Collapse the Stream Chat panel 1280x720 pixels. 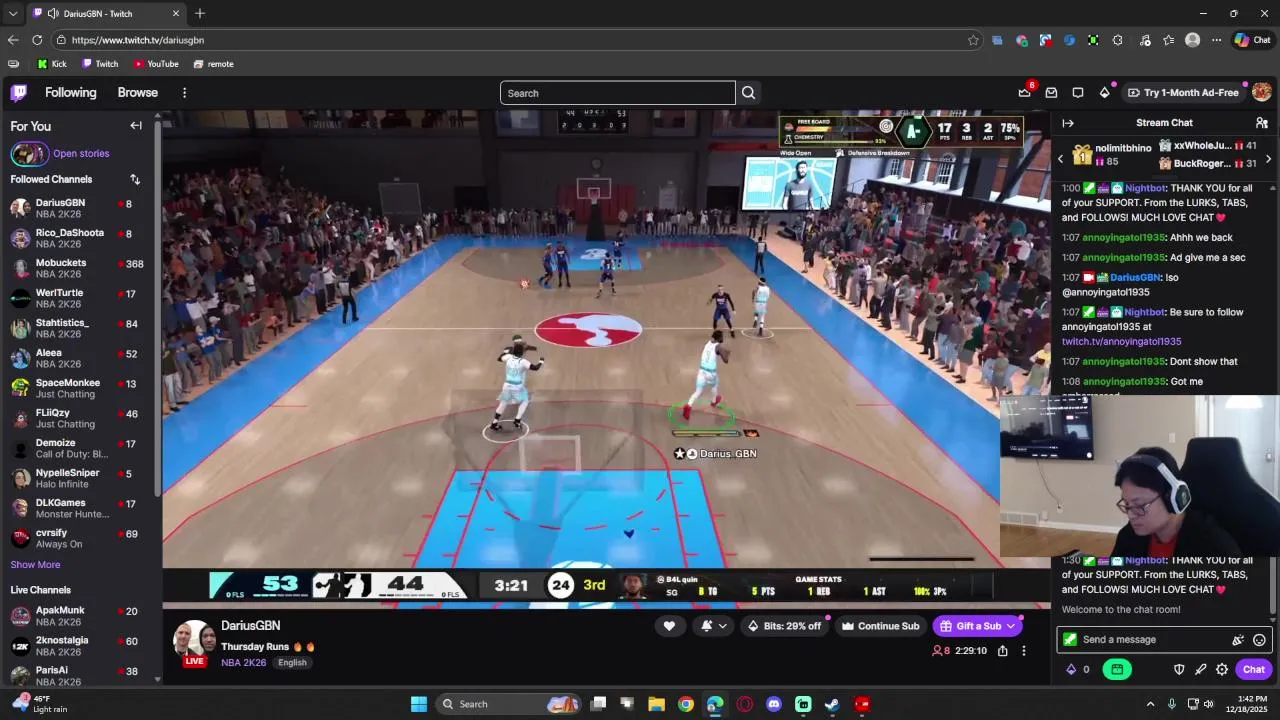click(x=1068, y=123)
